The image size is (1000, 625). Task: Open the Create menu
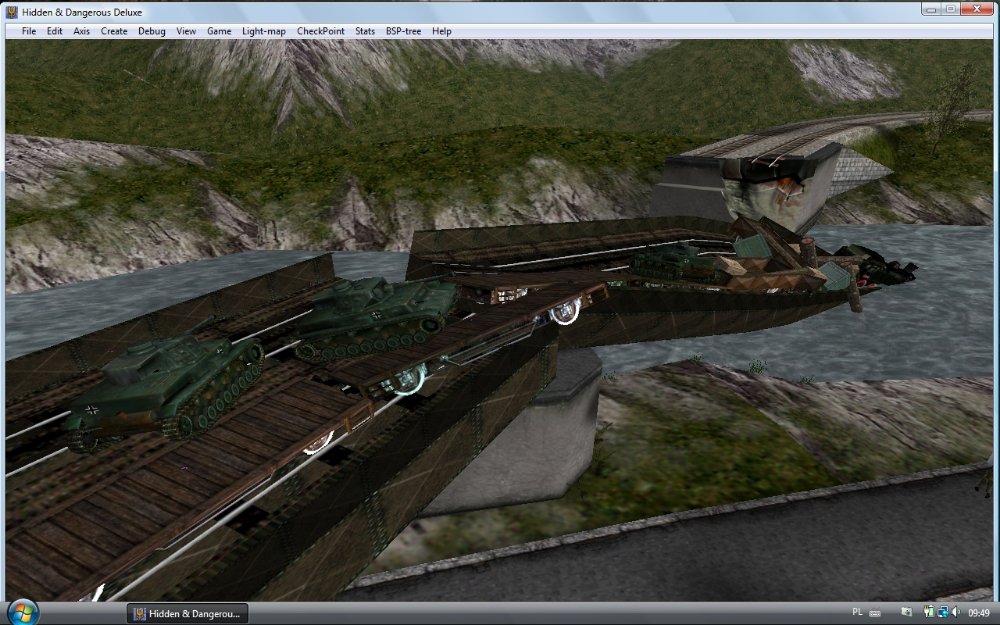coord(114,31)
